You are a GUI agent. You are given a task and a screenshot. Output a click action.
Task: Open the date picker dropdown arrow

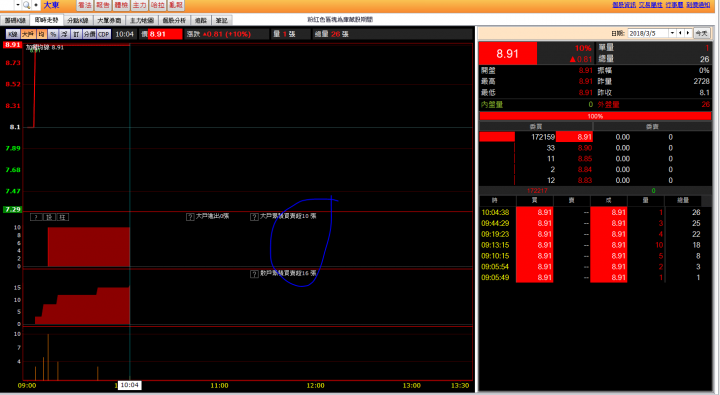point(672,33)
